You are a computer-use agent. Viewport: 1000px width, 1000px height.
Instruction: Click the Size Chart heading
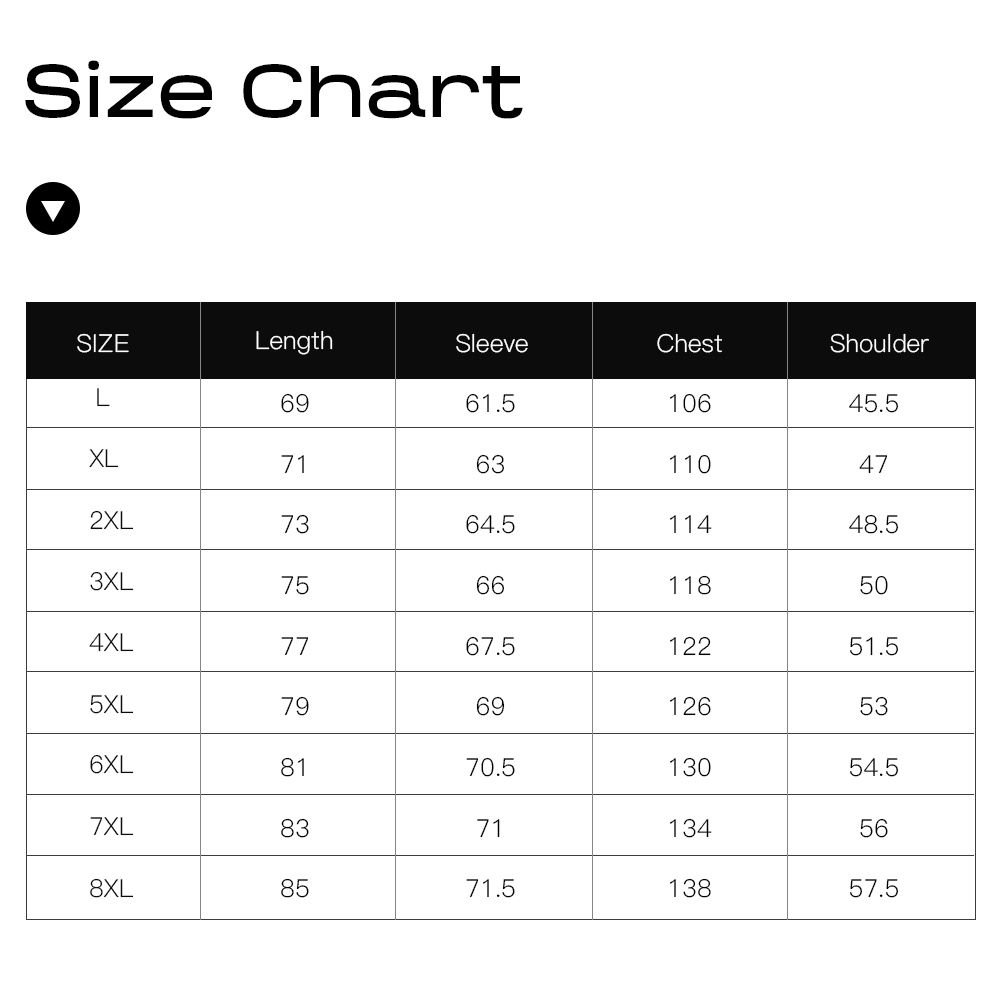273,91
